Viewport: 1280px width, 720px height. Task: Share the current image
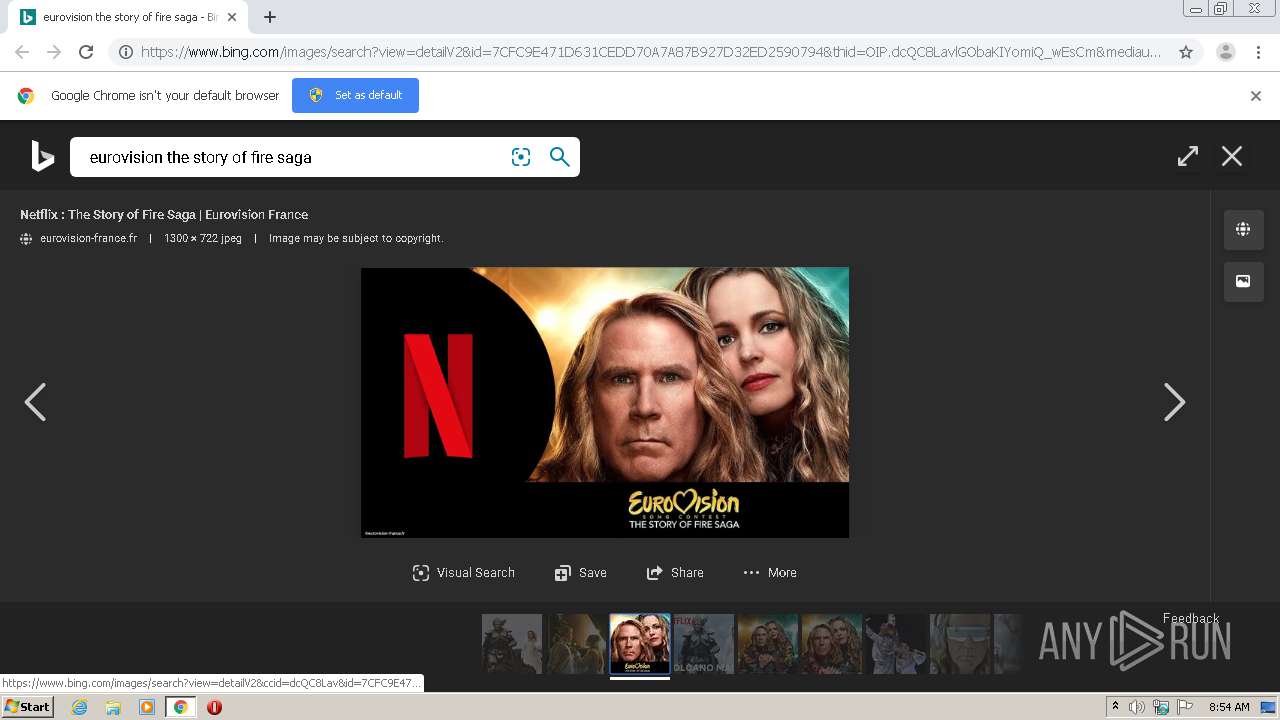(675, 573)
